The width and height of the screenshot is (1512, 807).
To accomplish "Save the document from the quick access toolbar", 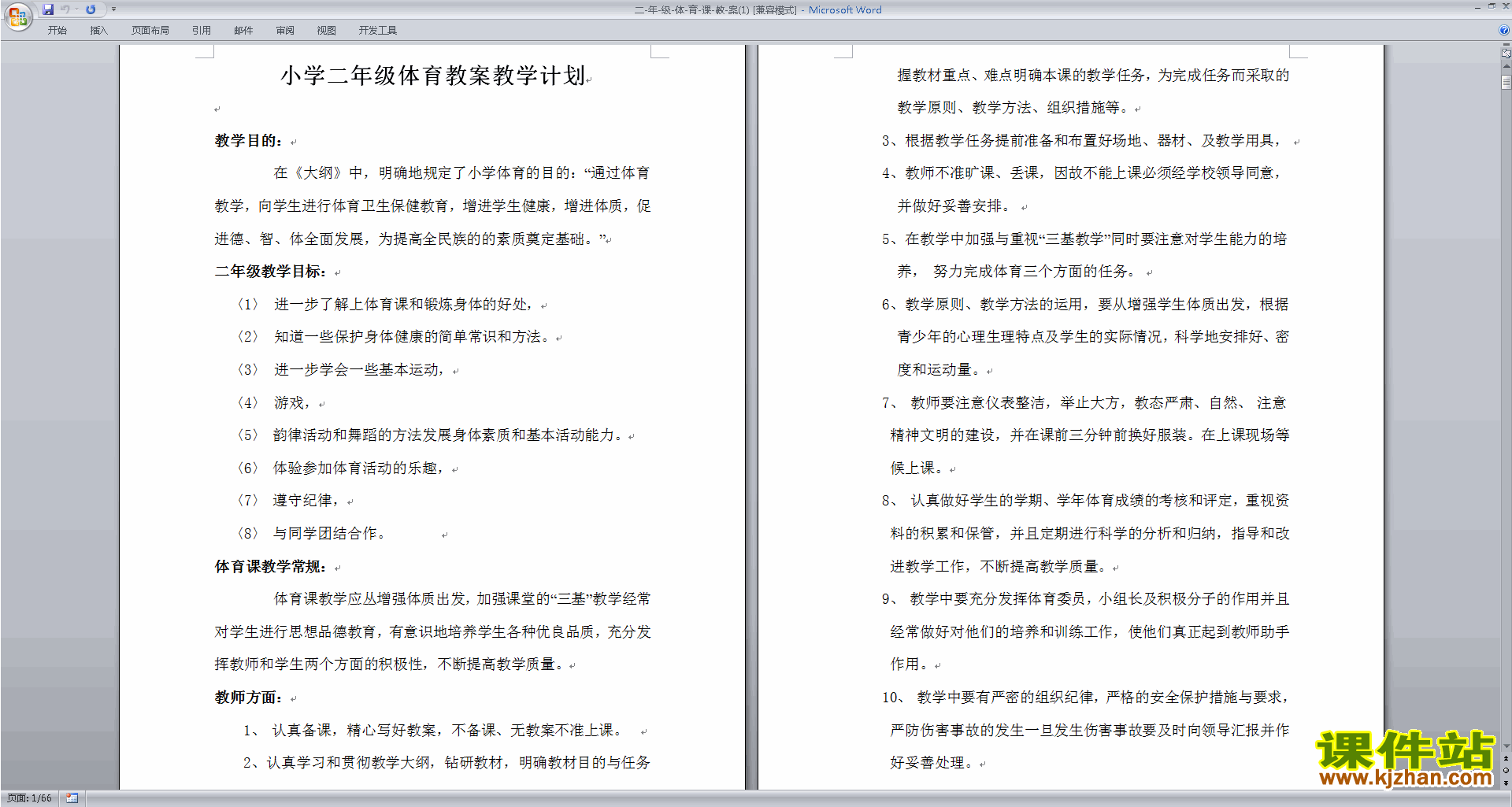I will point(48,9).
